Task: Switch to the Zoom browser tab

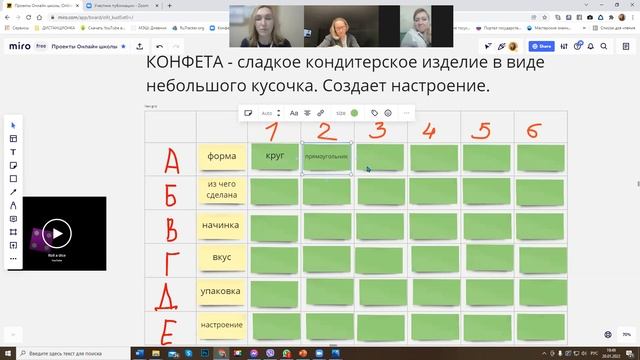Action: [122, 6]
